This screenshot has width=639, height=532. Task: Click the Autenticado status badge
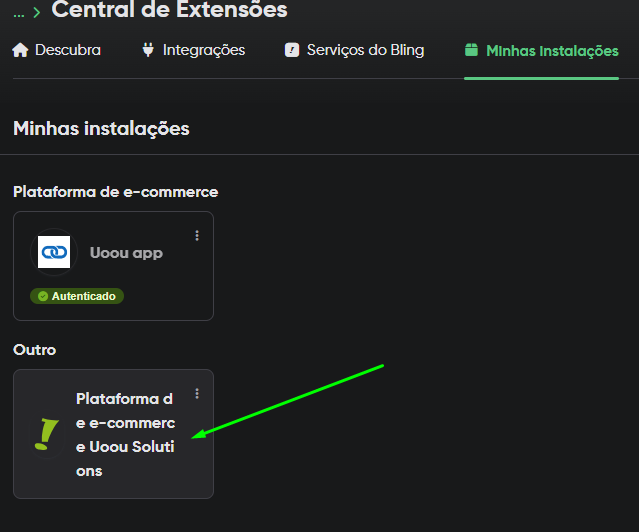(x=77, y=296)
